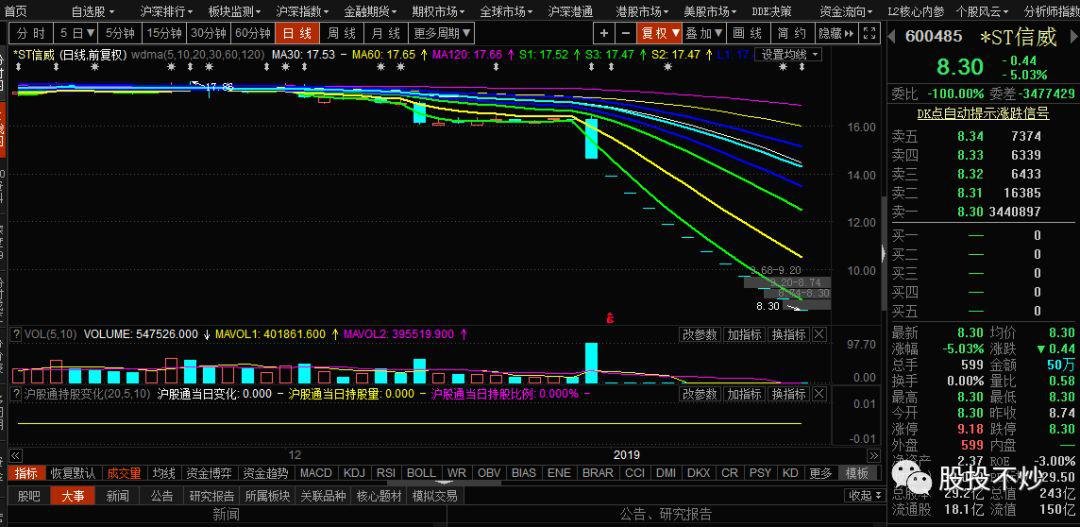Click 恢复默认 restore default button

point(73,473)
